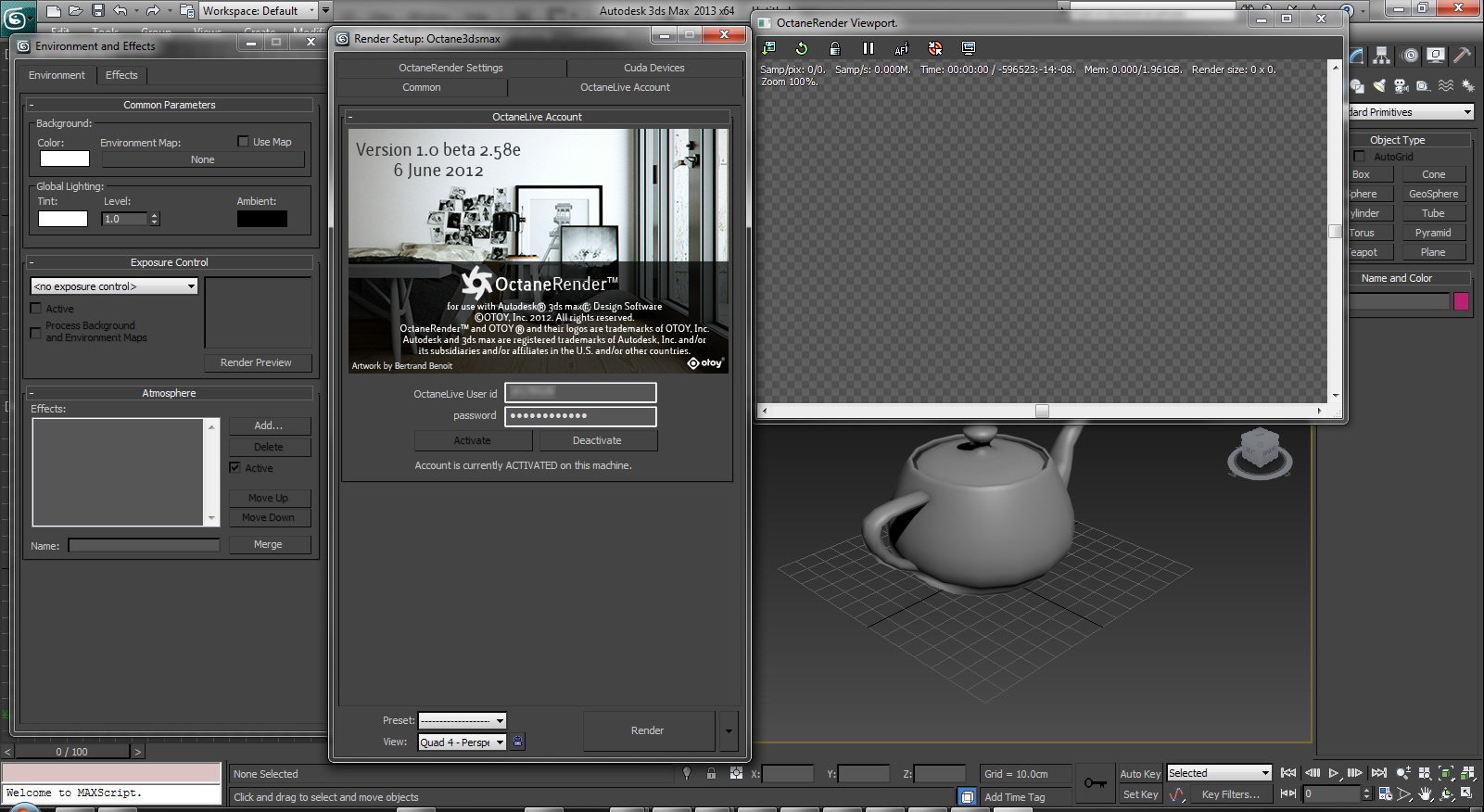Pause rendering in the OctaneRender Viewport
1484x812 pixels.
pyautogui.click(x=869, y=48)
